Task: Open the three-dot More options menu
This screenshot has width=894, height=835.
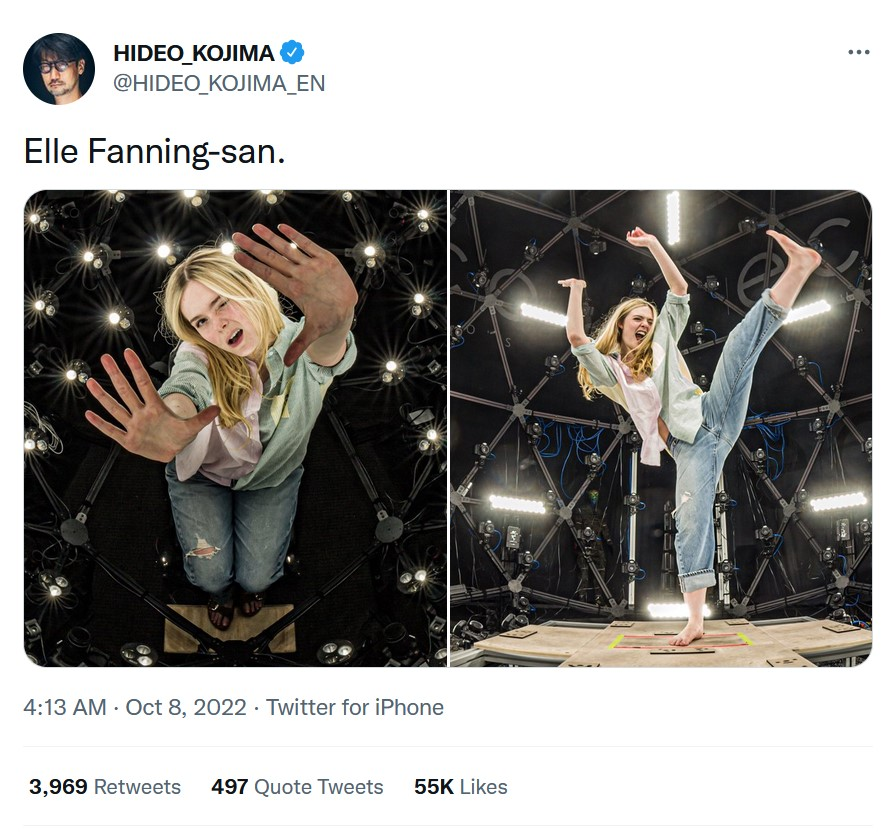Action: click(x=858, y=52)
